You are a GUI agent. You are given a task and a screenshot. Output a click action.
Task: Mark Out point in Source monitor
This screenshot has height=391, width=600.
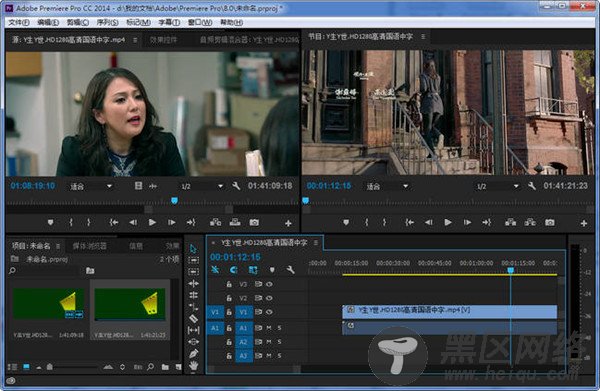click(x=88, y=222)
